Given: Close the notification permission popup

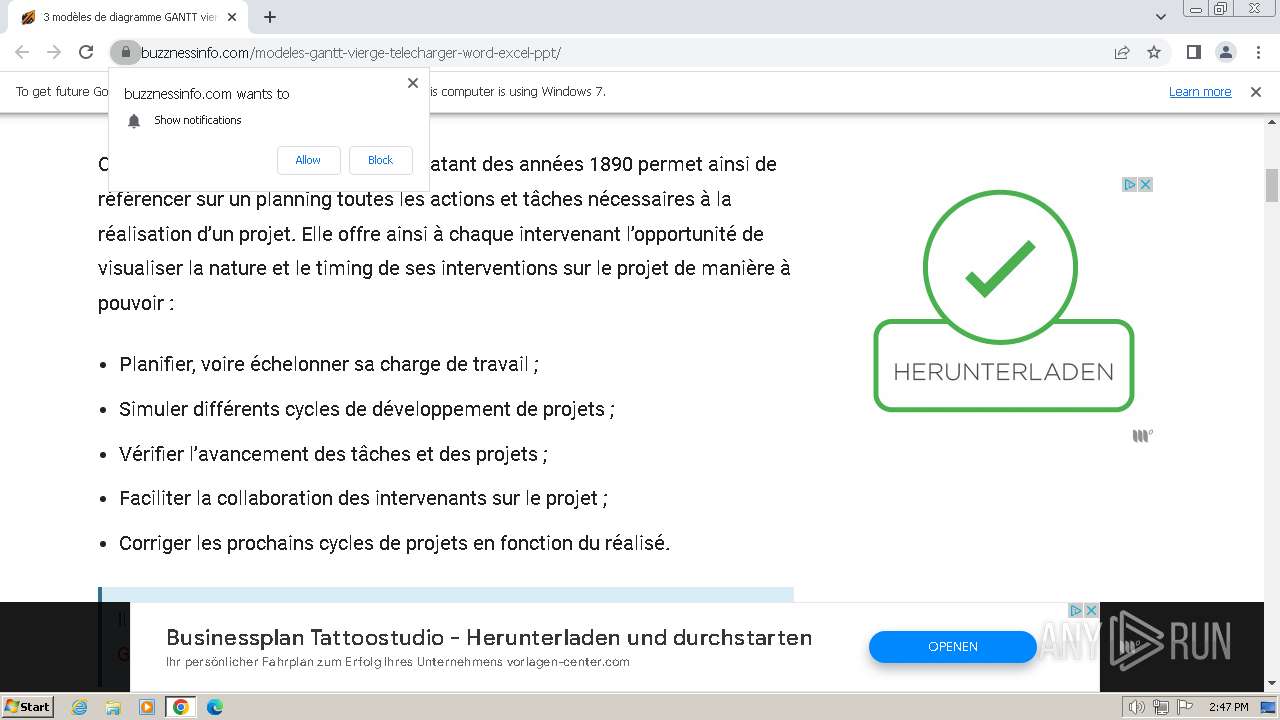Looking at the screenshot, I should pyautogui.click(x=413, y=83).
